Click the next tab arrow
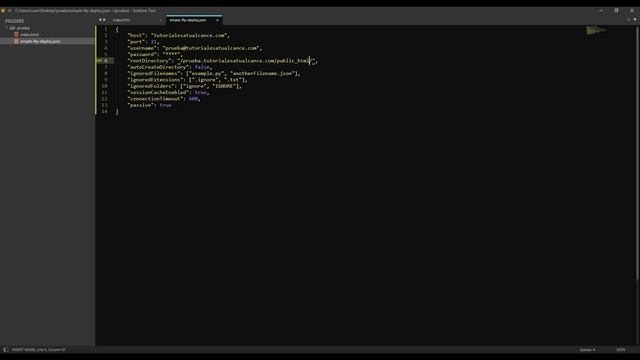This screenshot has width=640, height=360. click(x=104, y=20)
